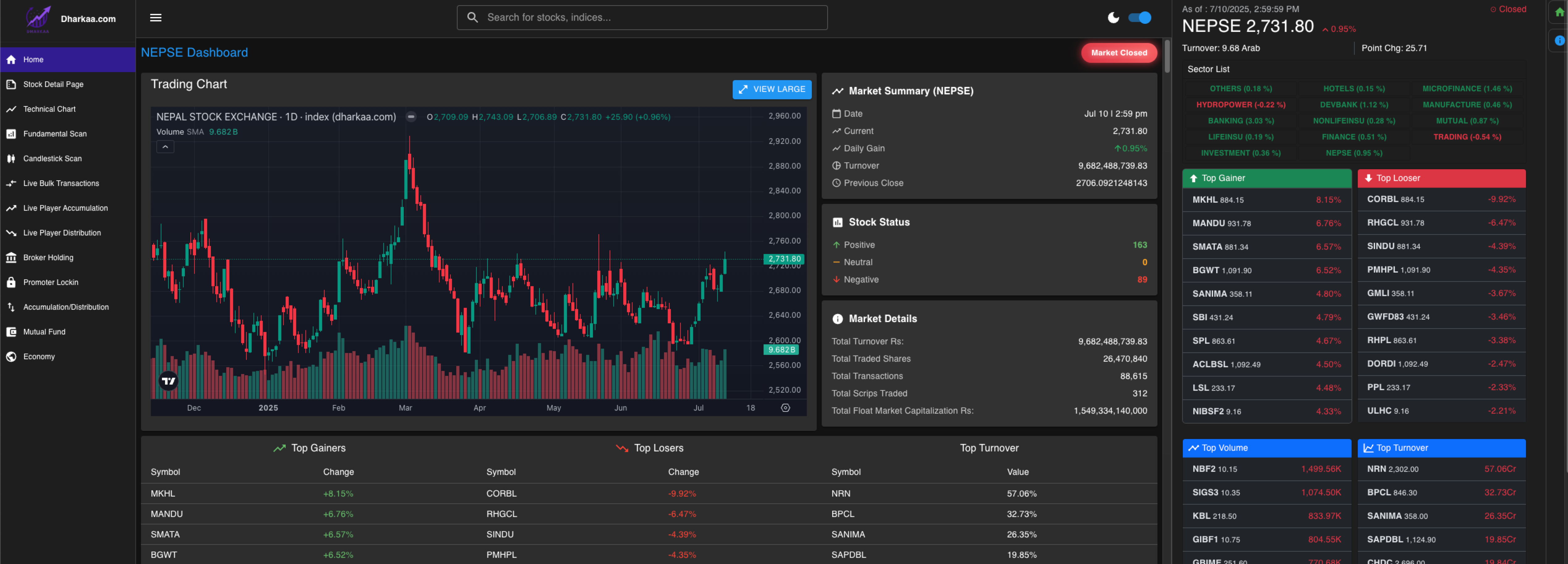Click the VIEW LARGE button
The width and height of the screenshot is (1568, 564).
(771, 89)
